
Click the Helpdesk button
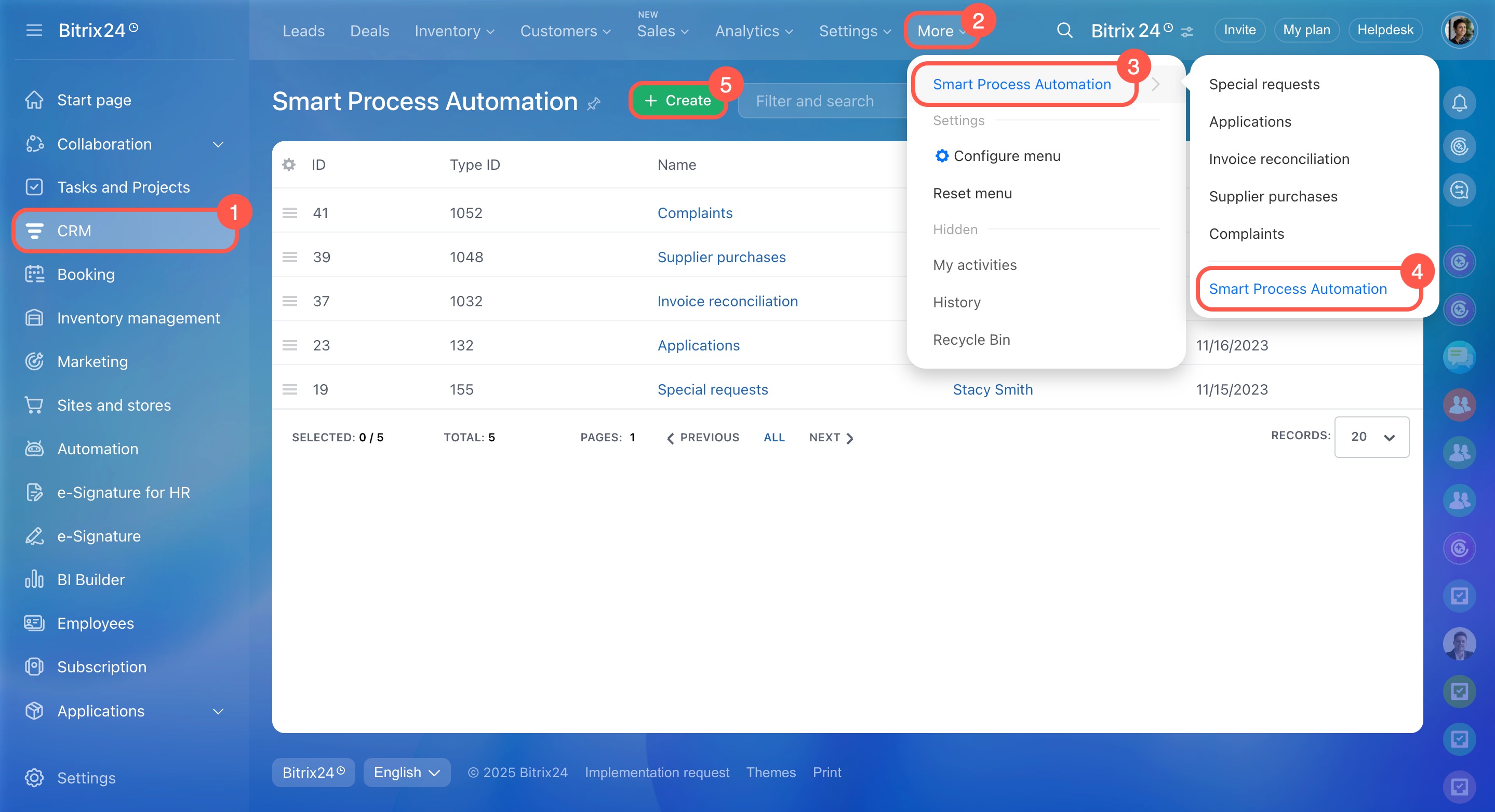pyautogui.click(x=1385, y=30)
